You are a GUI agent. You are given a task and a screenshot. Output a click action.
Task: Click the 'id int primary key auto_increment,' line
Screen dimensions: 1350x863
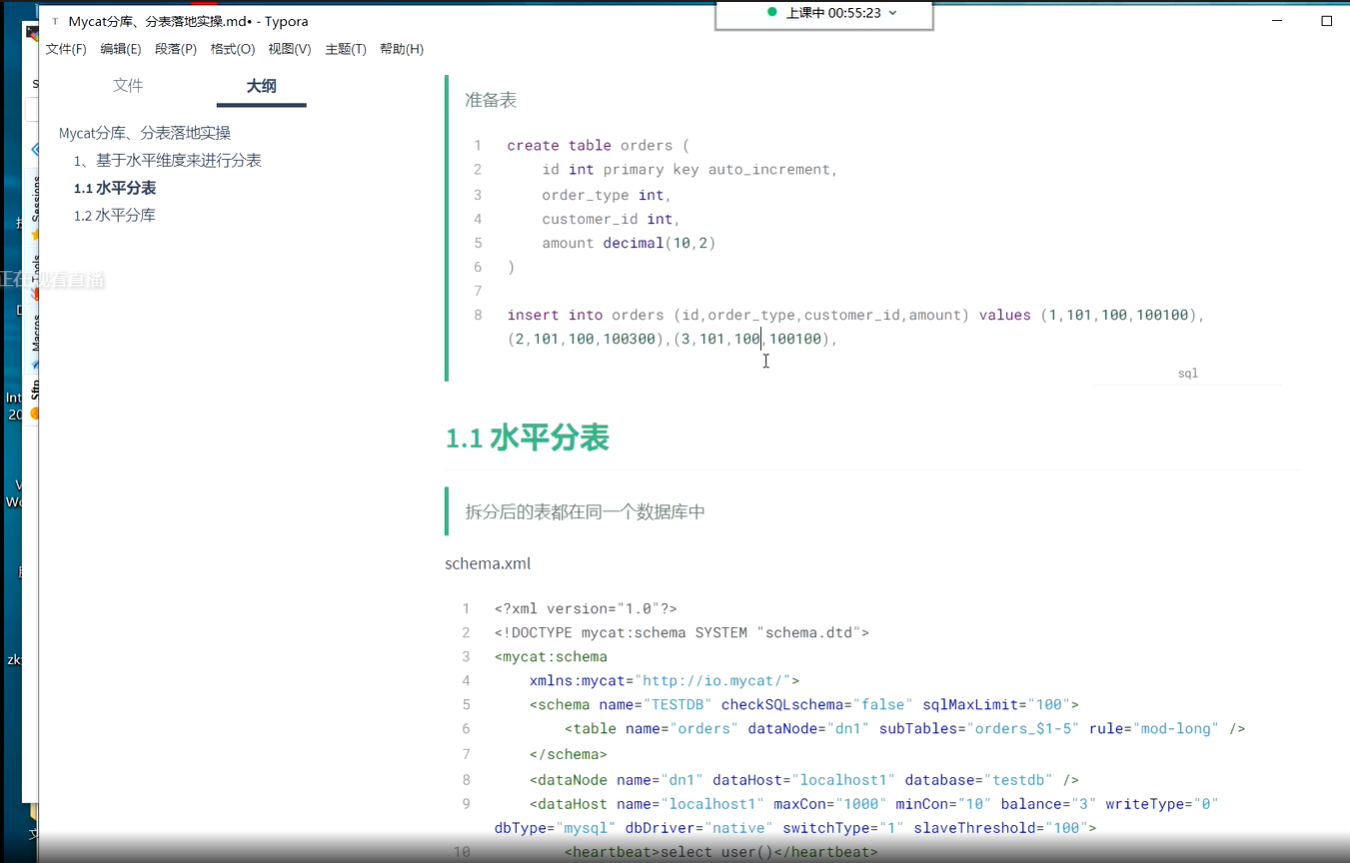pos(690,170)
